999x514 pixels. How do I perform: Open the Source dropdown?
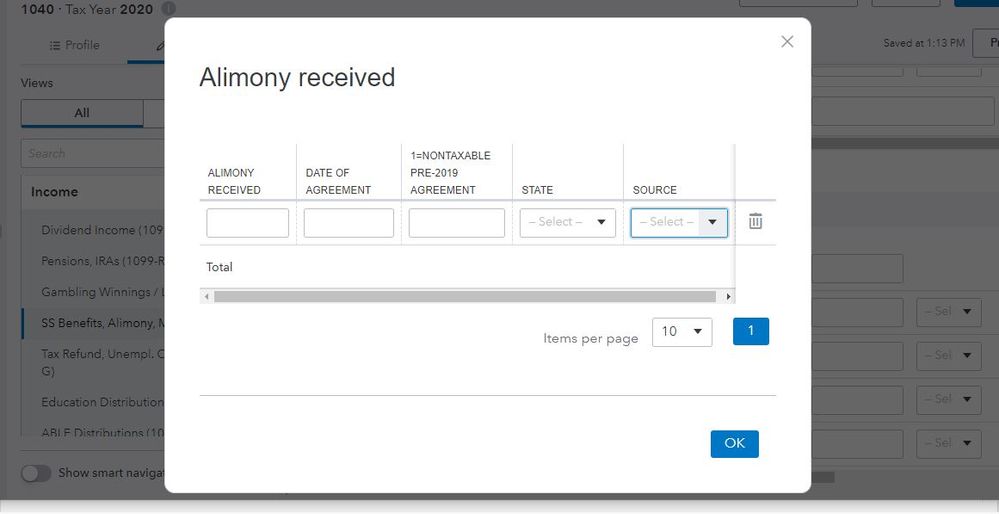click(678, 222)
